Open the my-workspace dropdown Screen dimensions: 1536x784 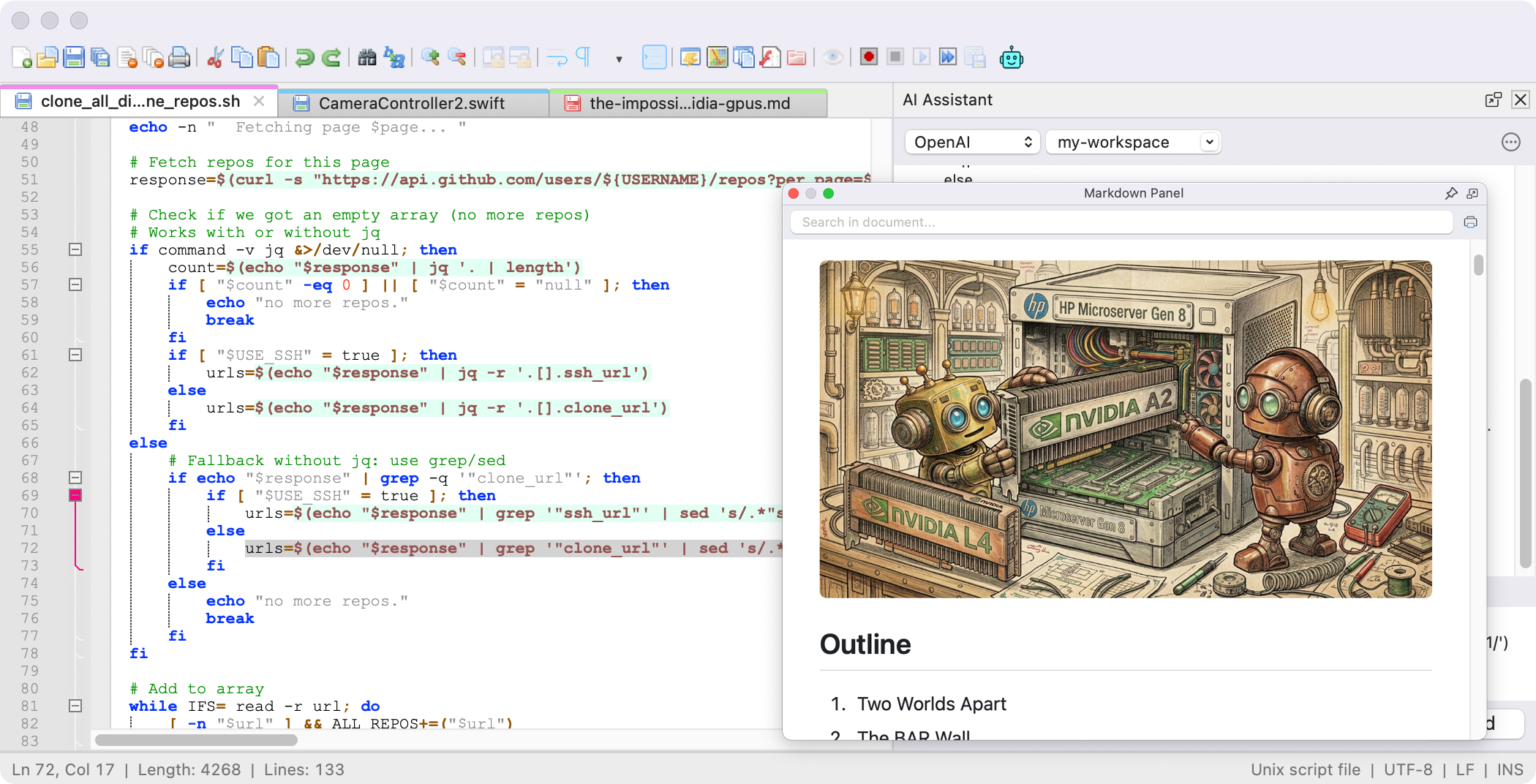coord(1132,142)
